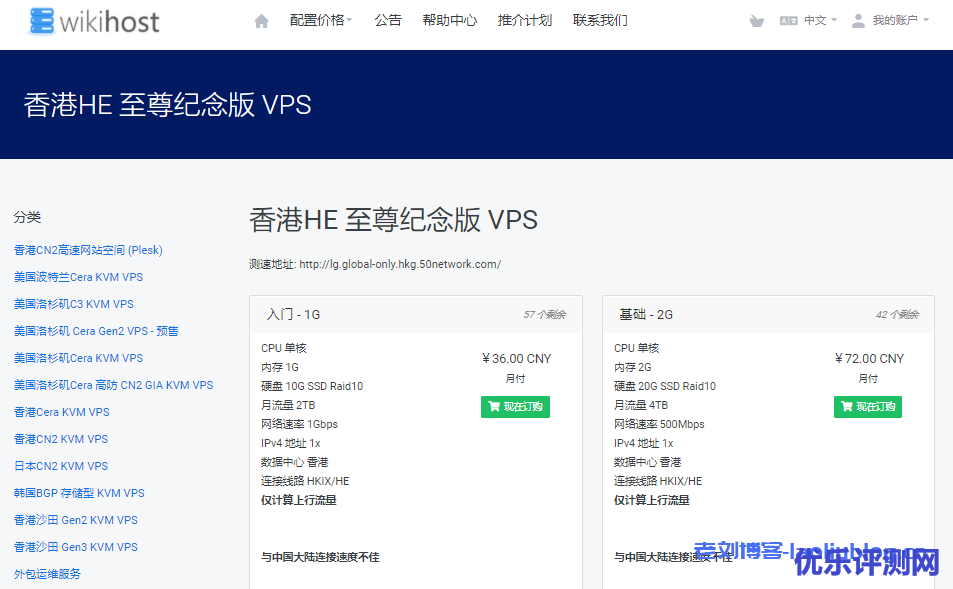Open the 公告 menu item
Screen dimensions: 953x589
point(388,21)
